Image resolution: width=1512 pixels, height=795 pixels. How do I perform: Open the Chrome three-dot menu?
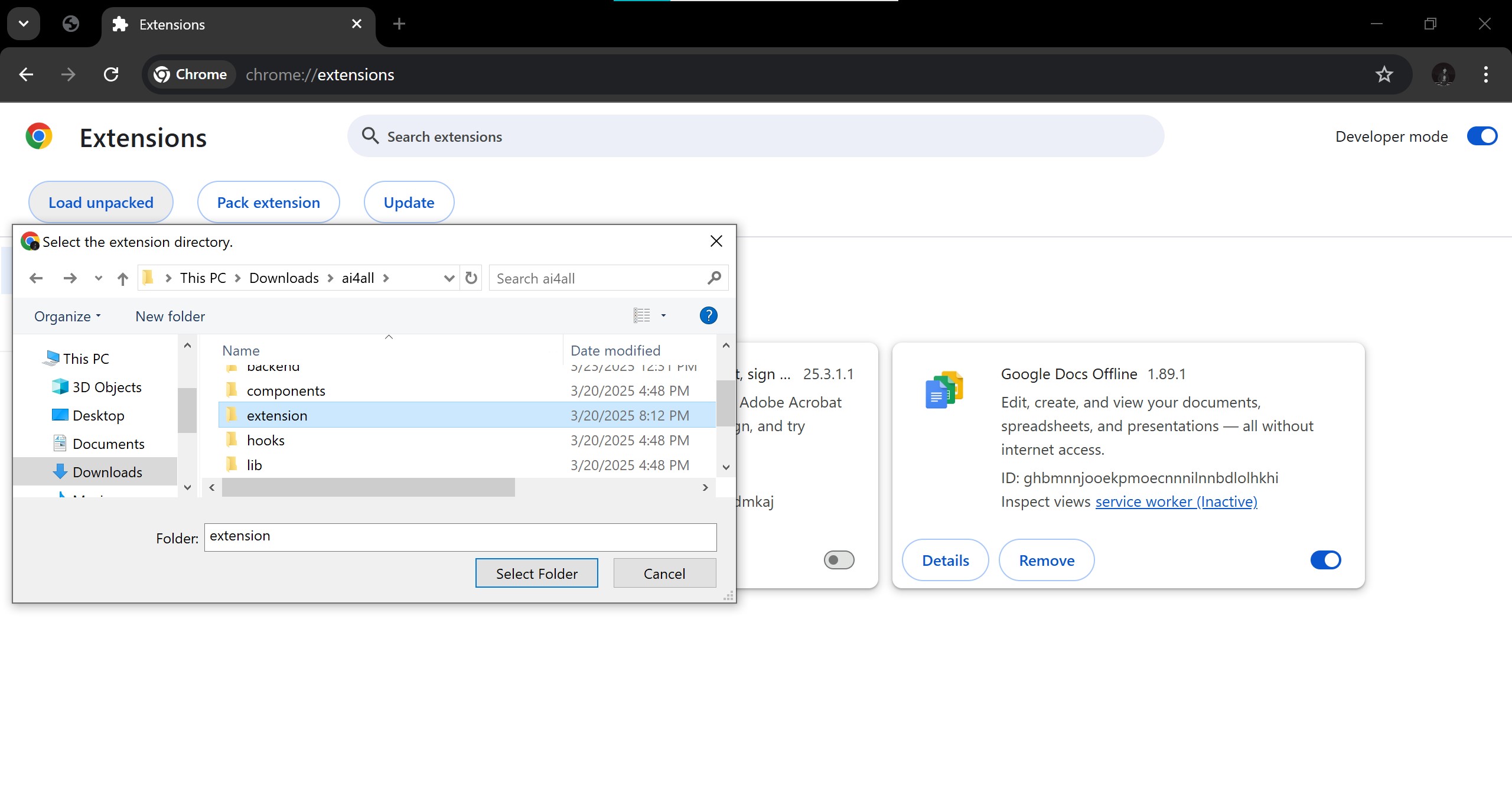(x=1485, y=74)
